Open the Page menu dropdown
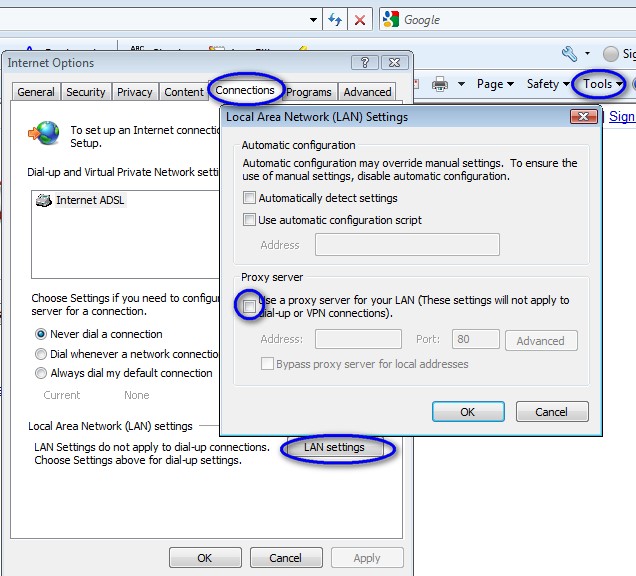The height and width of the screenshot is (576, 636). pyautogui.click(x=495, y=84)
